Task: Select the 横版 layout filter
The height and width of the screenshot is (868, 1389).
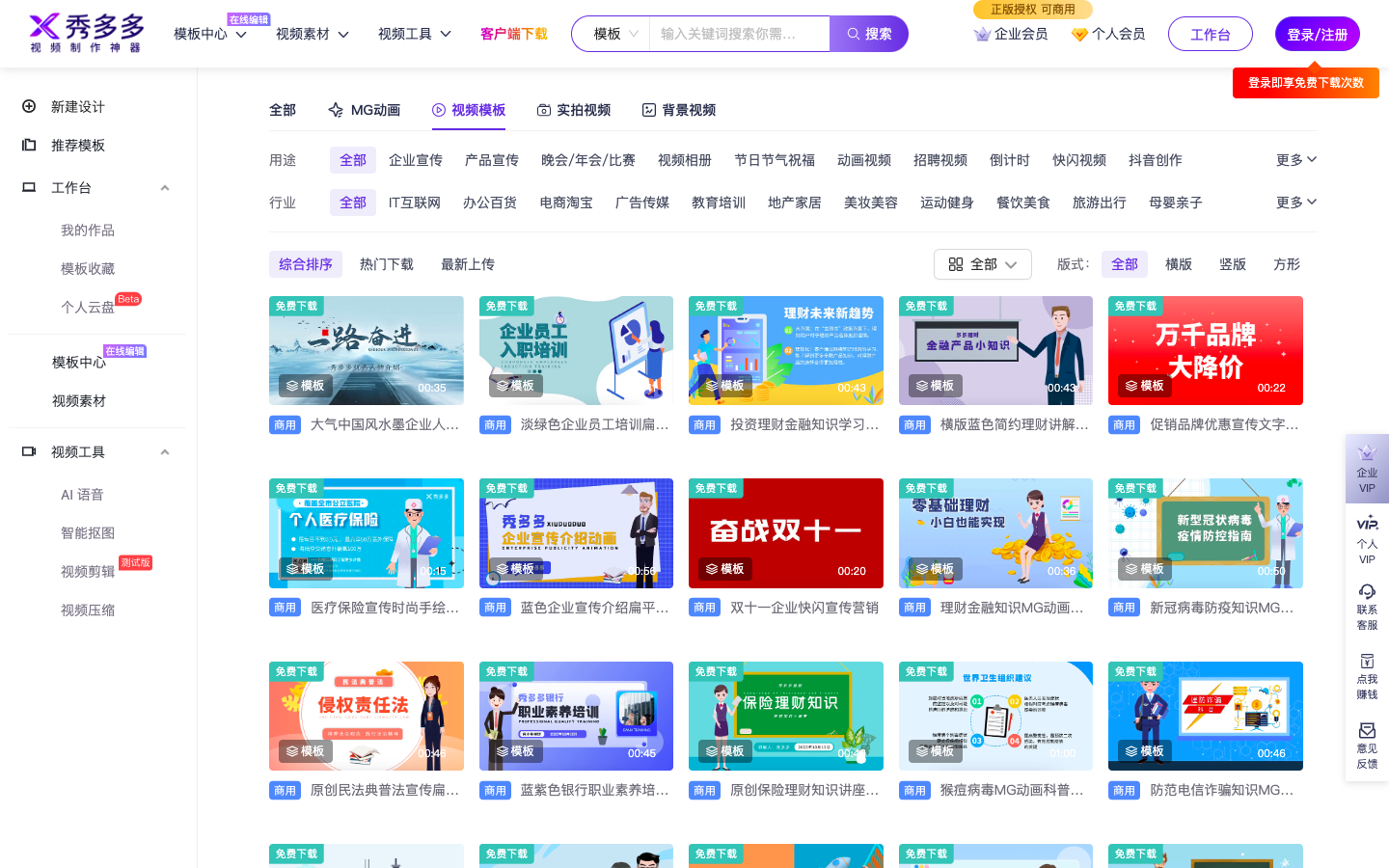Action: coord(1178,264)
